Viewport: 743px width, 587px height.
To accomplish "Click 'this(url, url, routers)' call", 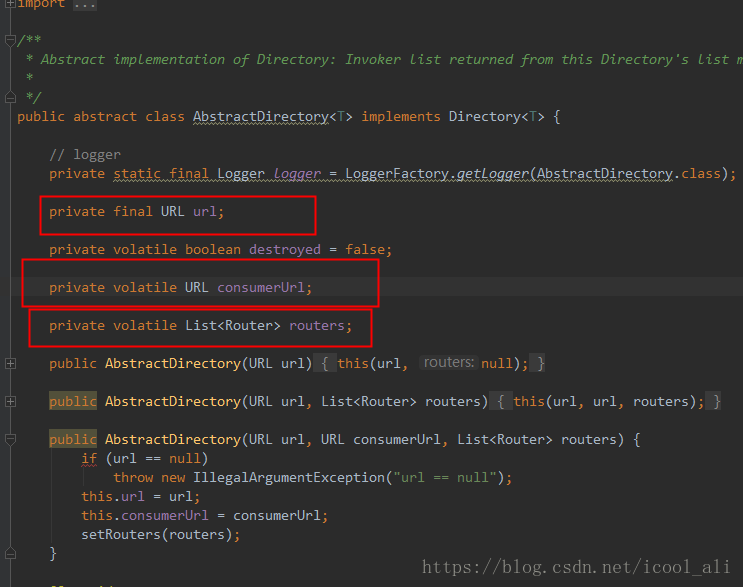I will (605, 401).
